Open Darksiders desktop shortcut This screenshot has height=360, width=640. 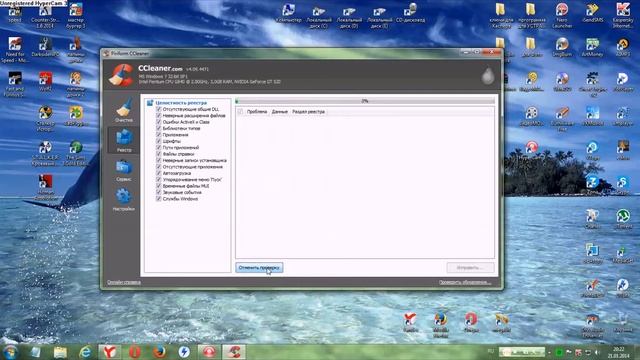pyautogui.click(x=45, y=47)
